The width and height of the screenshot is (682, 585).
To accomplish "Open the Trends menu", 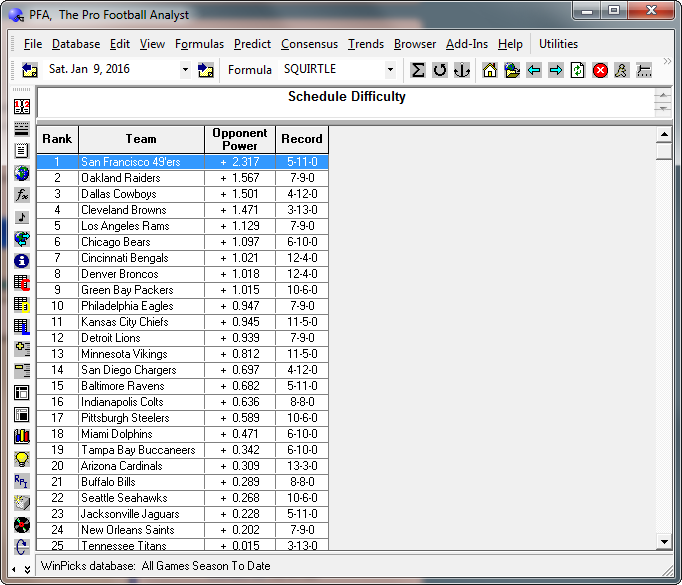I will tap(366, 44).
